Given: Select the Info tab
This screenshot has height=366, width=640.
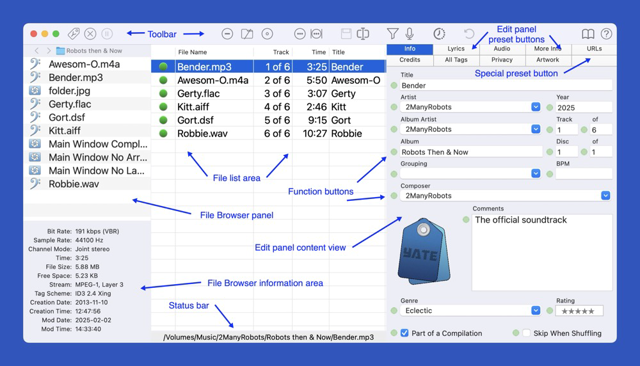Looking at the screenshot, I should [410, 49].
